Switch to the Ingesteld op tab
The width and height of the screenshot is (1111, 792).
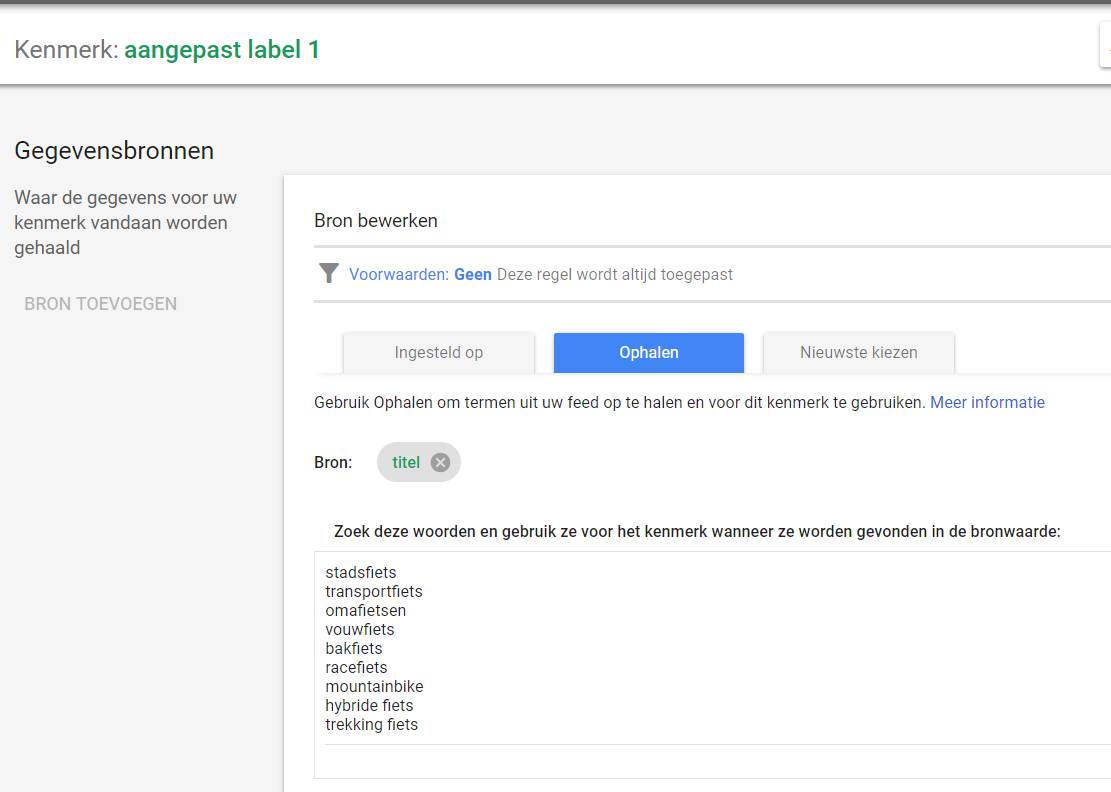point(439,353)
